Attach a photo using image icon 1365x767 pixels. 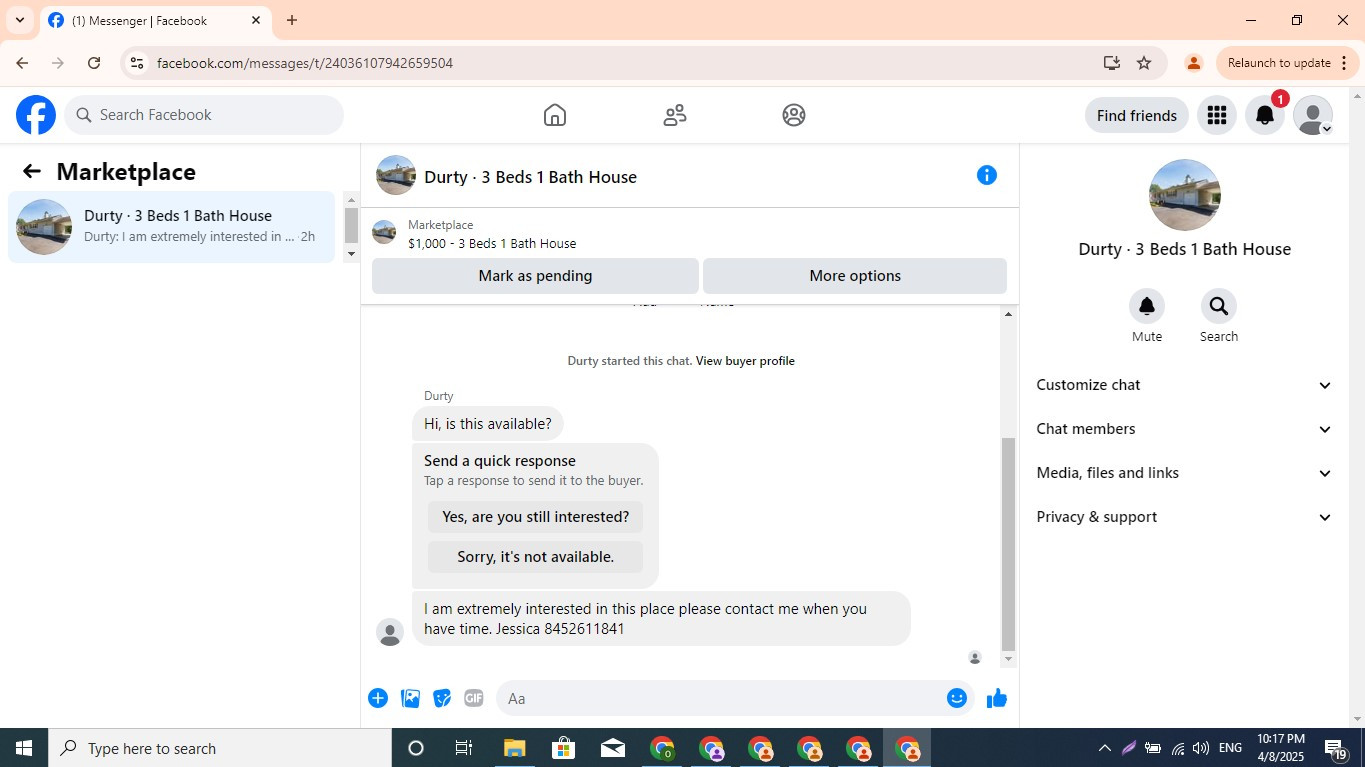[410, 698]
